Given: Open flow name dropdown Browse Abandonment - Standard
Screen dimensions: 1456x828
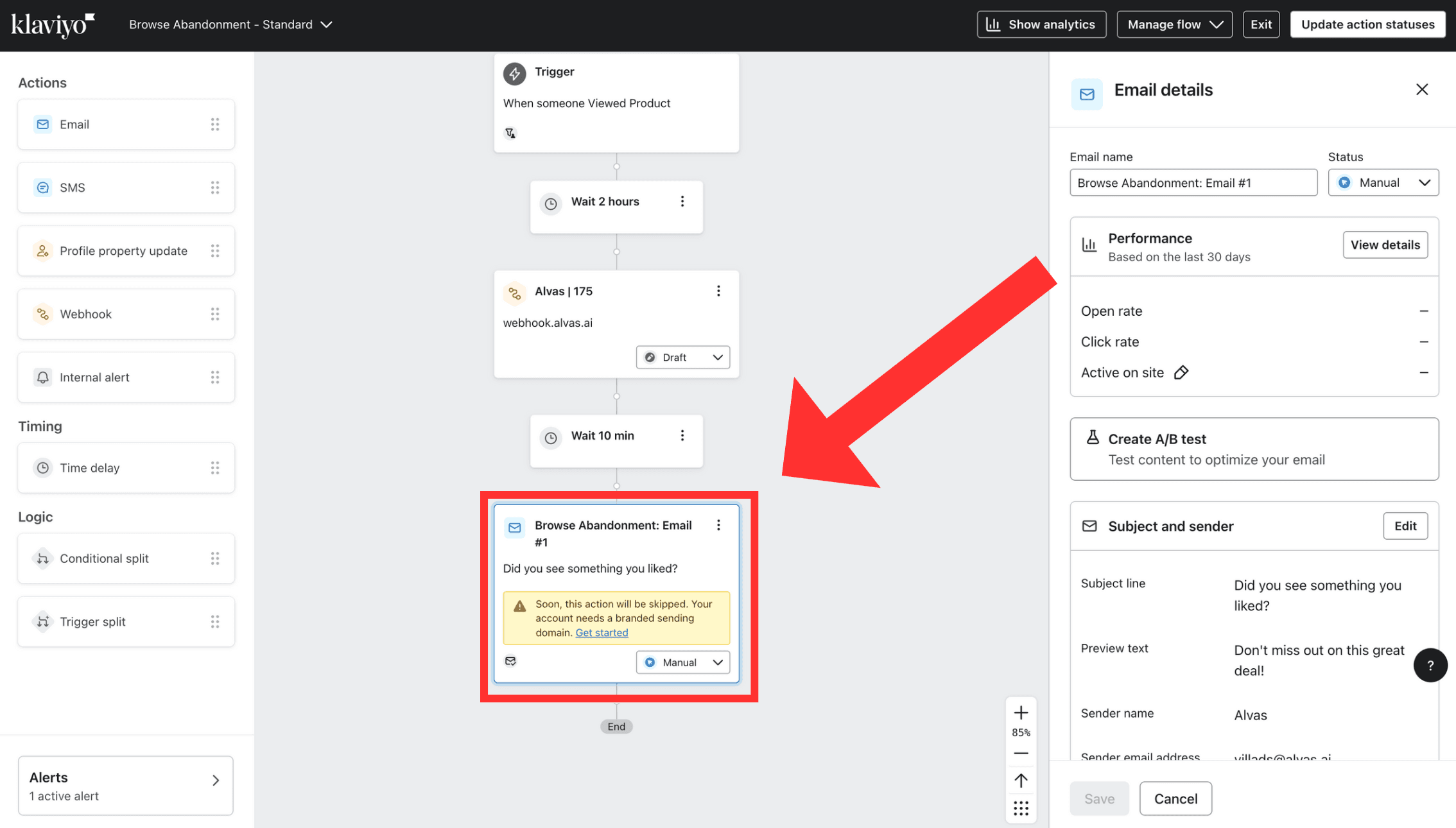Looking at the screenshot, I should point(230,24).
